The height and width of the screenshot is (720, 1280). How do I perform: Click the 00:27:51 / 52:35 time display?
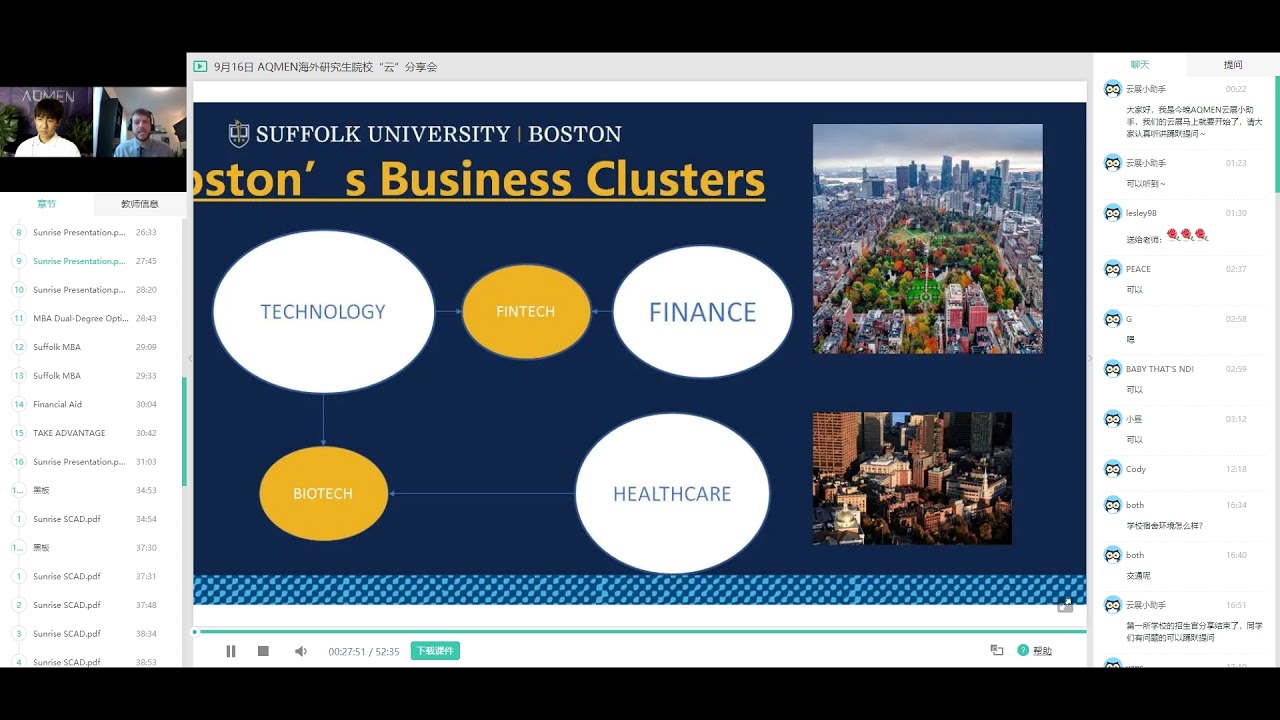tap(364, 651)
